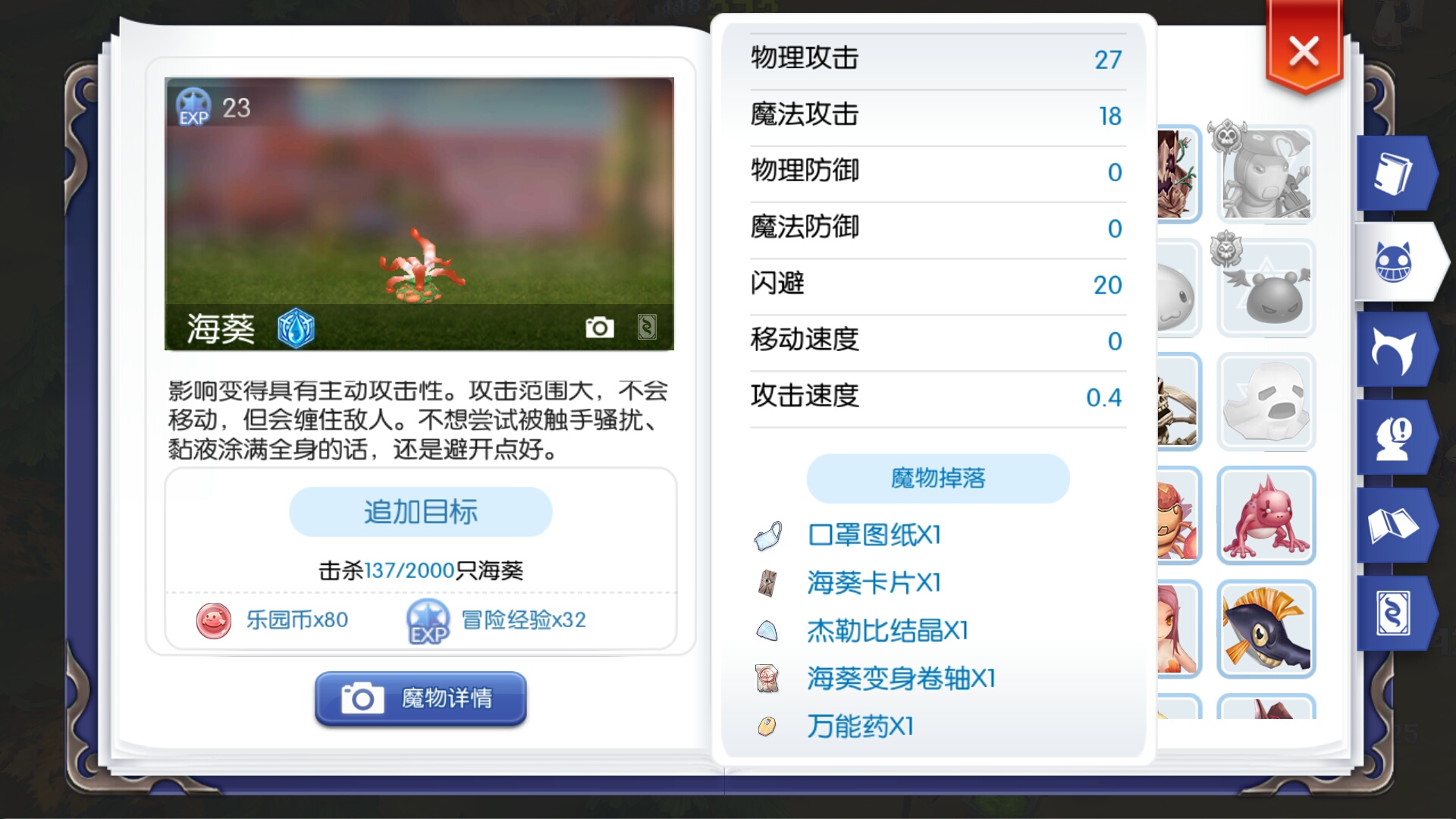
Task: Select the gray pirate monster thumbnail
Action: (x=1266, y=174)
